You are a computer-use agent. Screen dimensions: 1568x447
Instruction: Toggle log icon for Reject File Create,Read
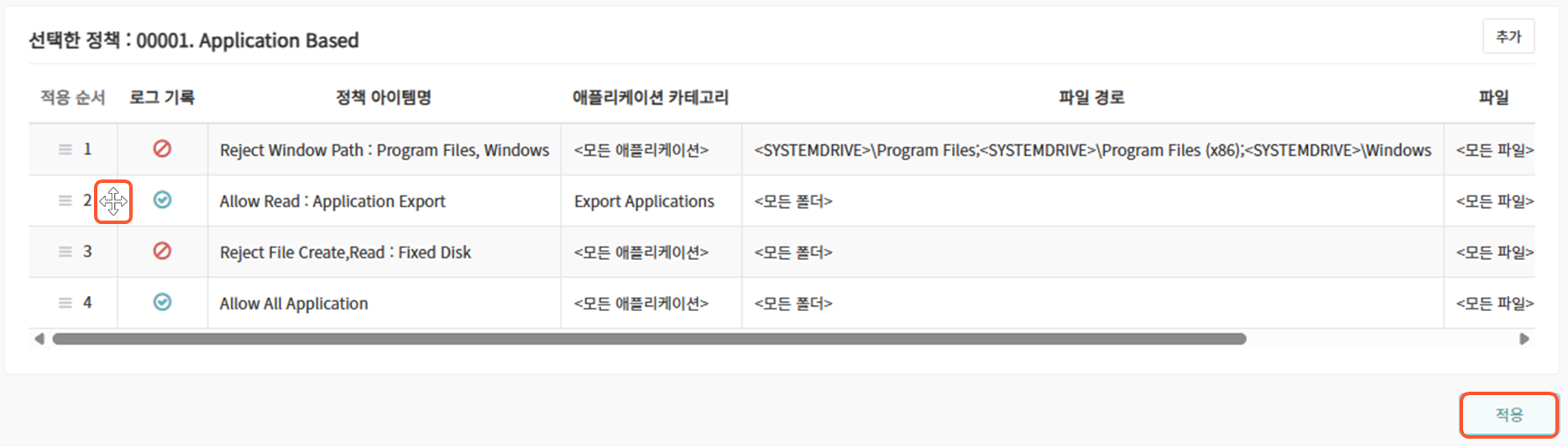[x=162, y=251]
